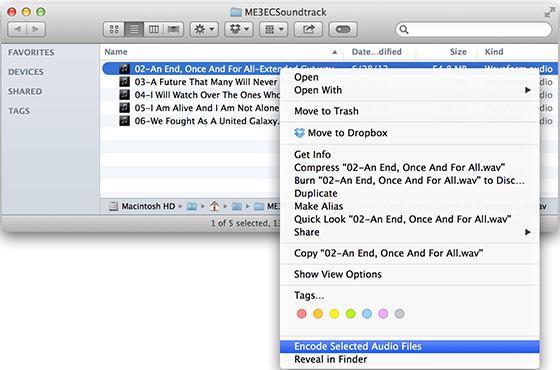Screen dimensions: 560x370
Task: Choose Make Alias
Action: point(410,206)
